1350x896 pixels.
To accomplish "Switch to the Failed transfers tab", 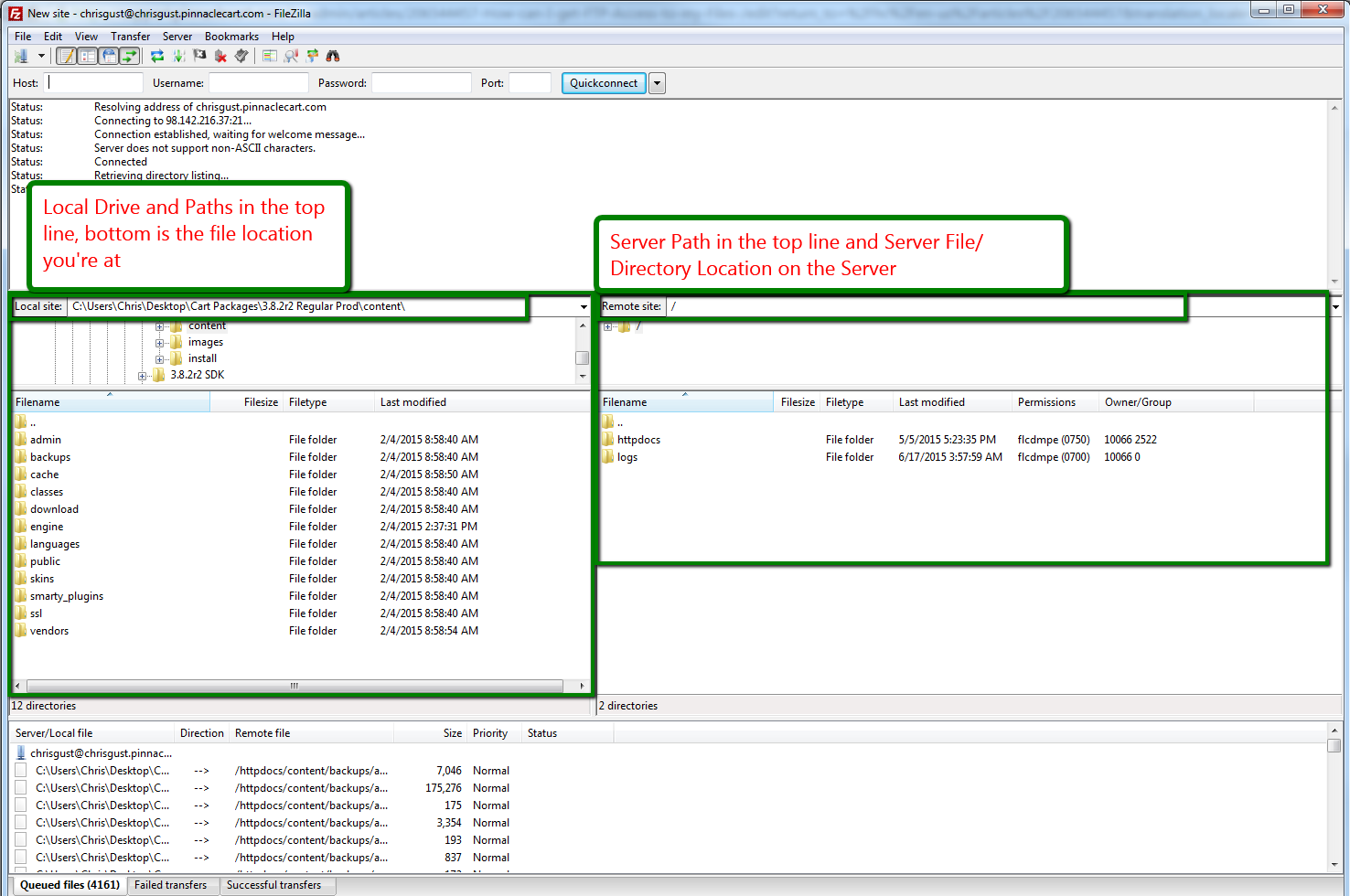I will click(x=171, y=885).
